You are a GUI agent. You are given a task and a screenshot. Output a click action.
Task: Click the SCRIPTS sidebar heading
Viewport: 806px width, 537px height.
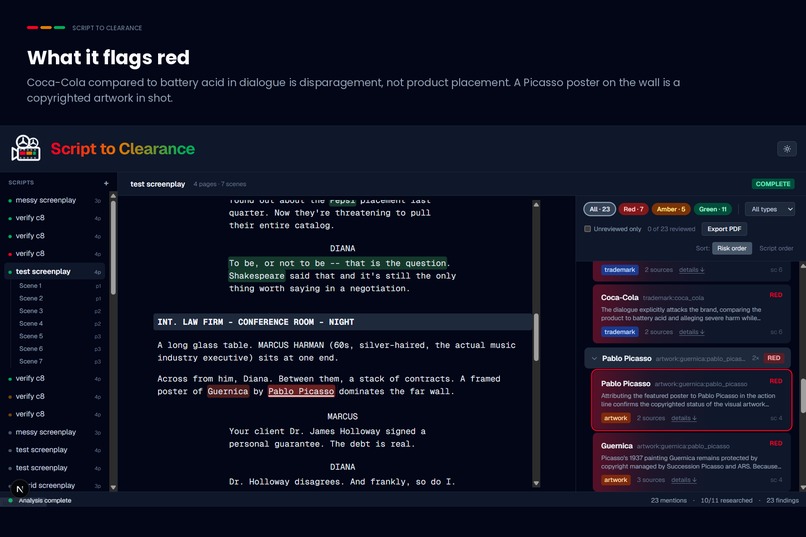(21, 182)
